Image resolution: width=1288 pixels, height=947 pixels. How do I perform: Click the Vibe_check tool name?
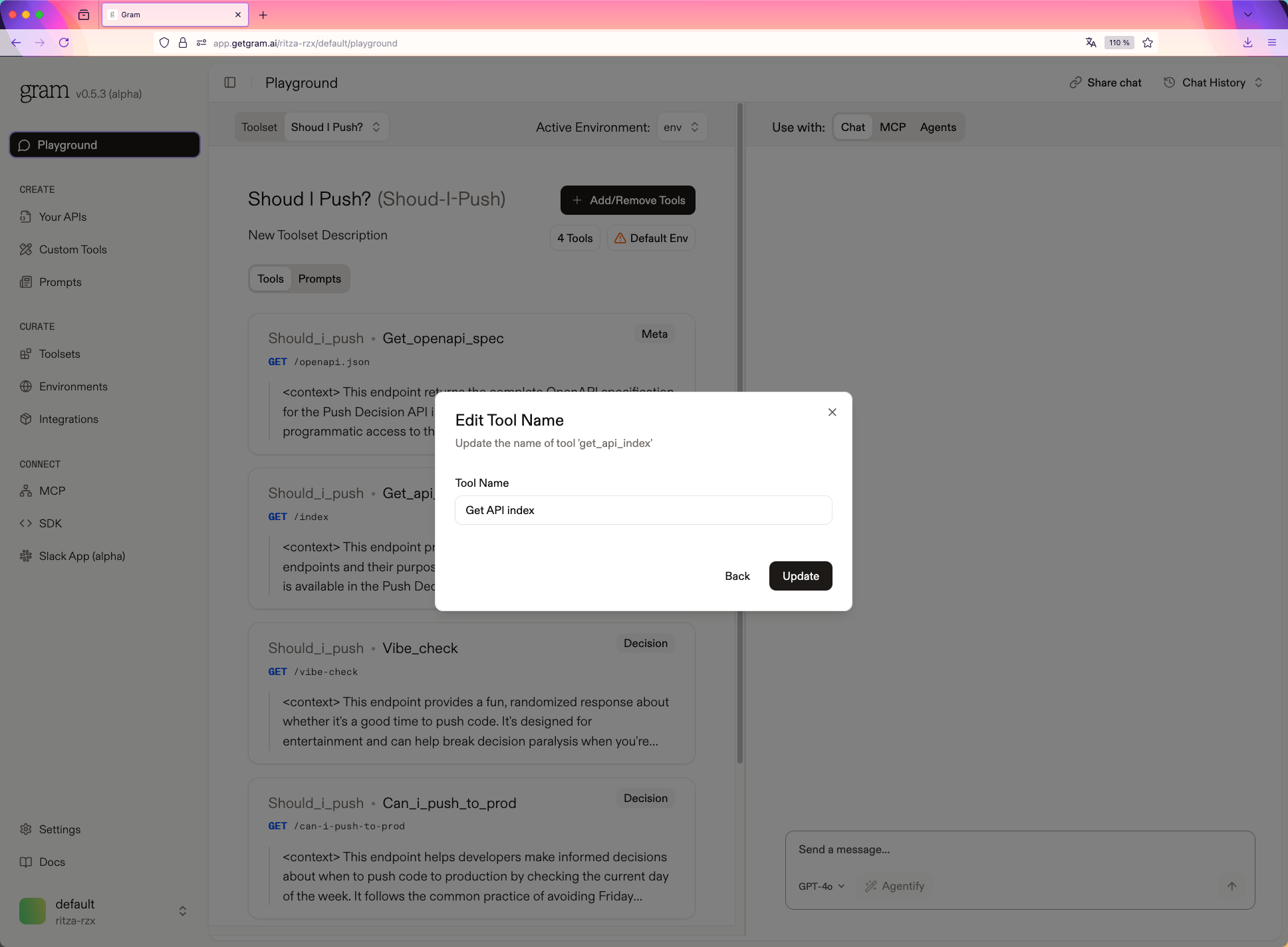(420, 648)
